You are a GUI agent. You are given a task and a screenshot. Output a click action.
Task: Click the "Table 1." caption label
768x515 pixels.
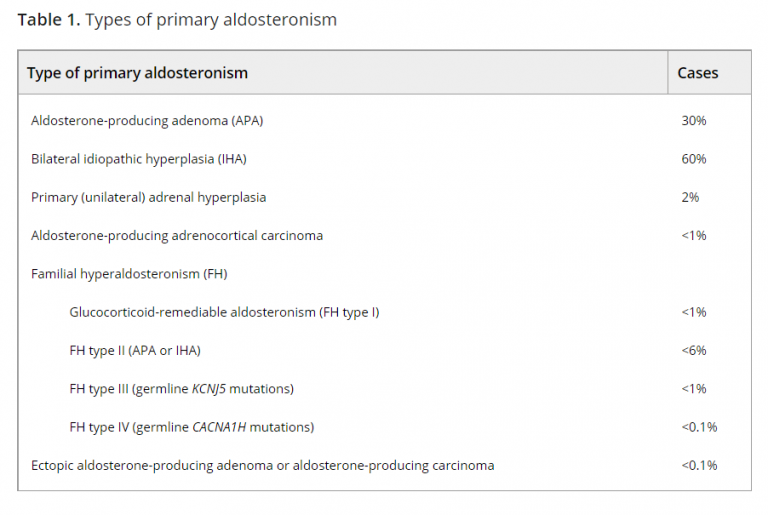coord(48,20)
